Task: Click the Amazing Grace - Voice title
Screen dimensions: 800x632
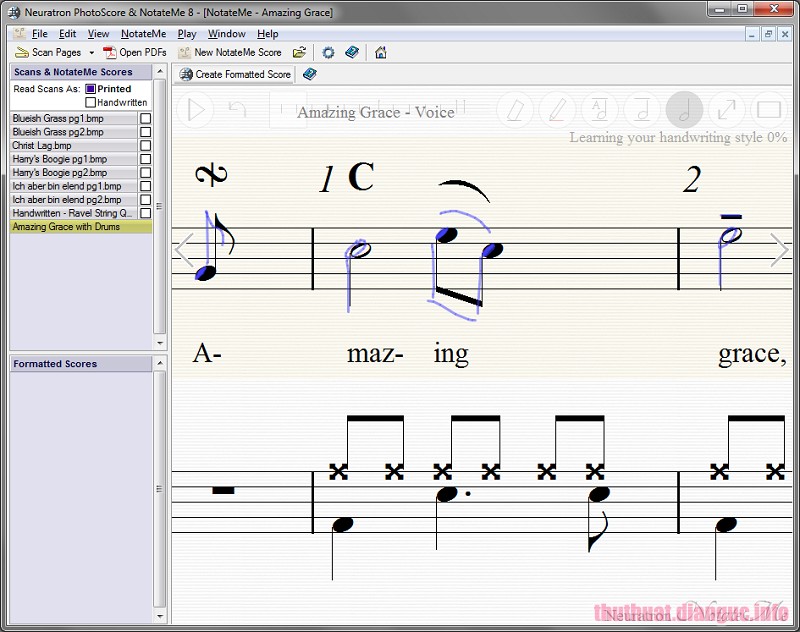Action: (376, 112)
